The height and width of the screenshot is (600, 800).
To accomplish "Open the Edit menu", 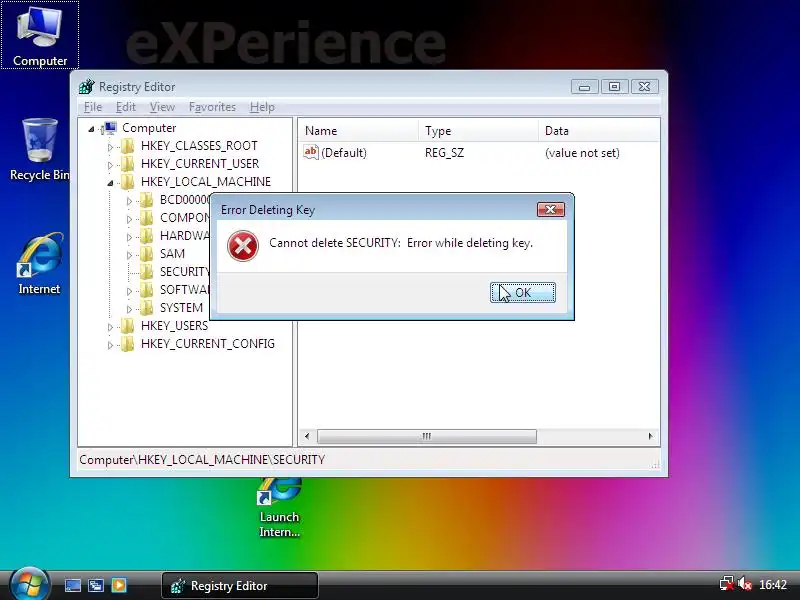I will tap(126, 107).
